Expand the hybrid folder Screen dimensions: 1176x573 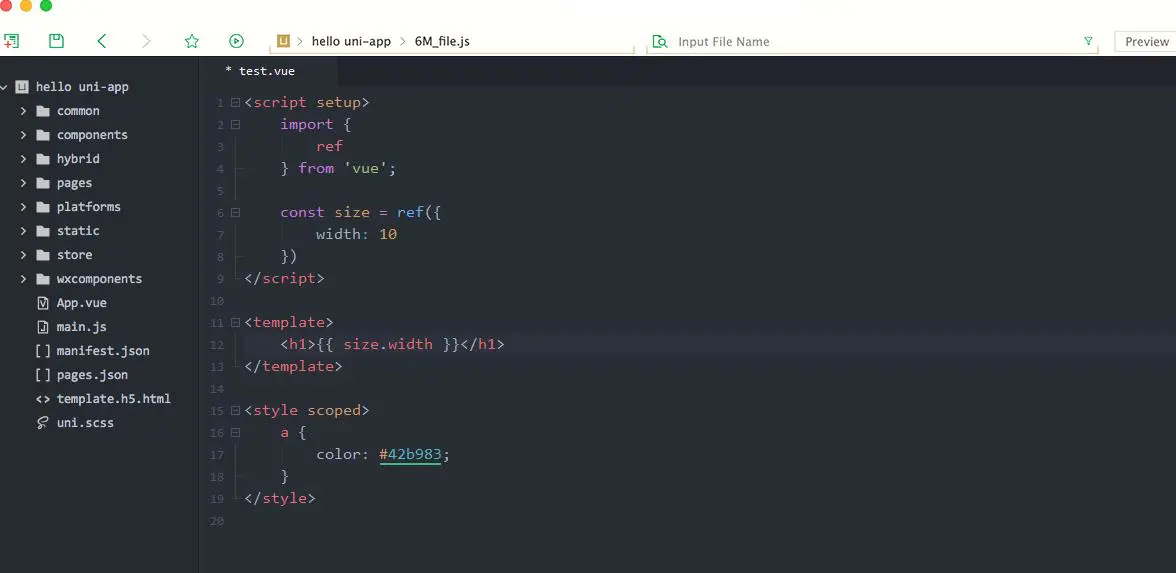23,159
